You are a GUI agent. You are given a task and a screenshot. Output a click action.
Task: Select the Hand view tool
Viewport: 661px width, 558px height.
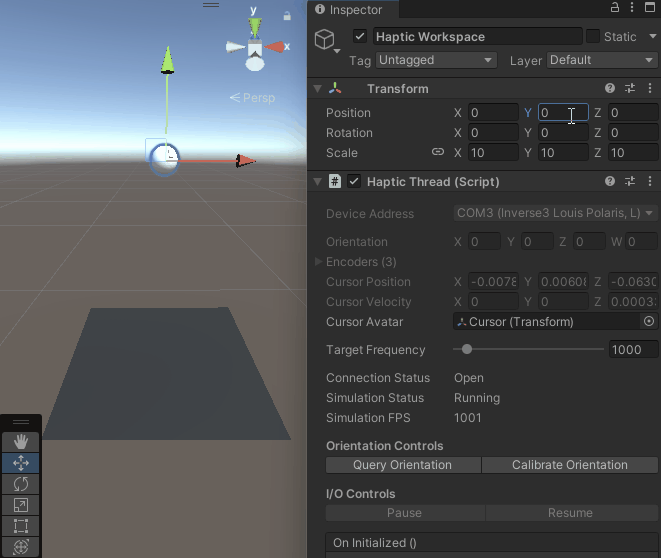(x=21, y=442)
